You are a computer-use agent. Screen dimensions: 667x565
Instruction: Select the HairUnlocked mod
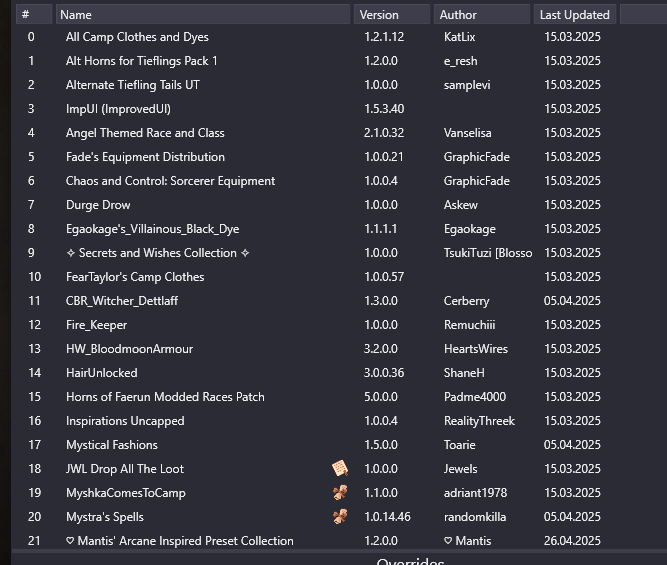click(339, 373)
